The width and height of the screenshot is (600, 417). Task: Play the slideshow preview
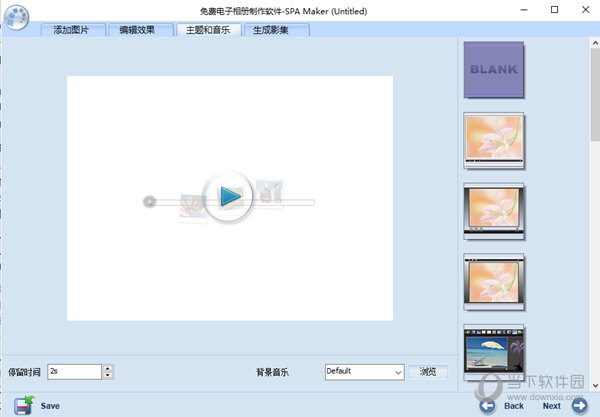coord(228,197)
